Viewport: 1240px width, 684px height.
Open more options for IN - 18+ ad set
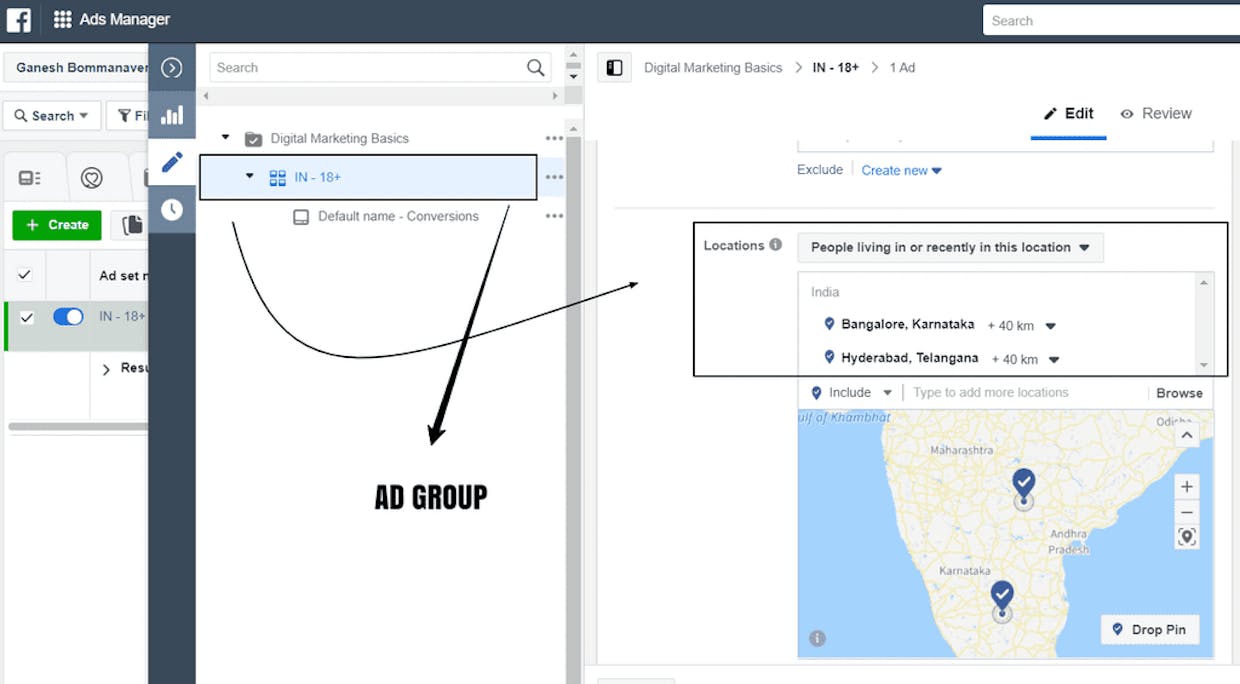(x=554, y=177)
